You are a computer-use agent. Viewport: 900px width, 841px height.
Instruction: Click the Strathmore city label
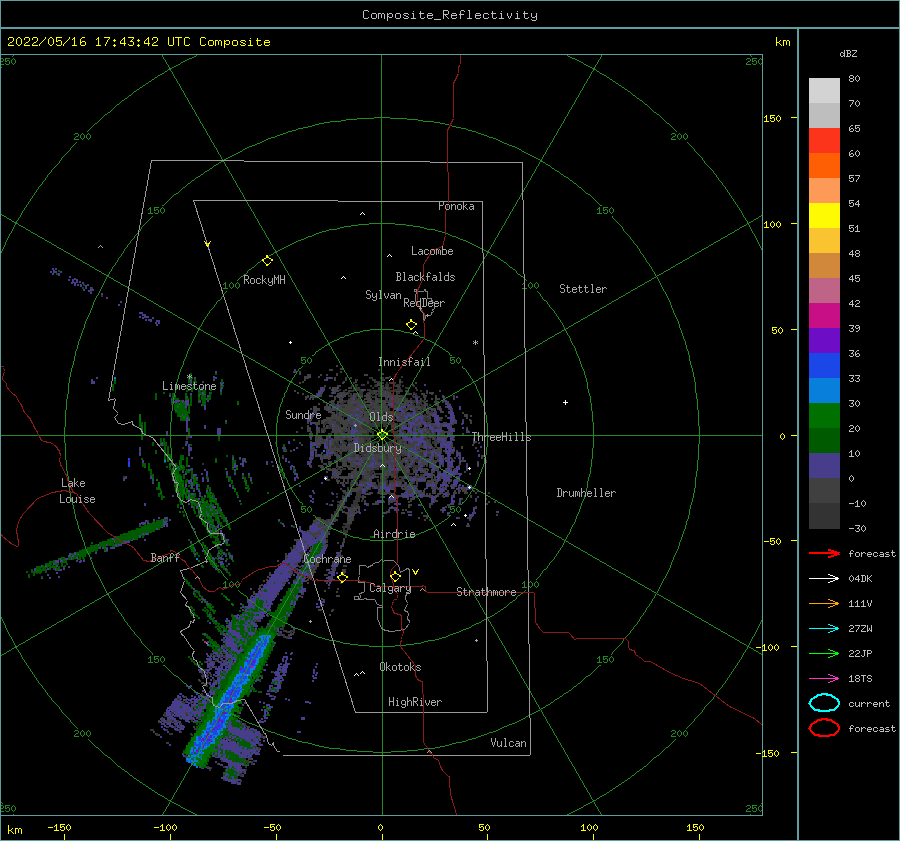pyautogui.click(x=486, y=592)
